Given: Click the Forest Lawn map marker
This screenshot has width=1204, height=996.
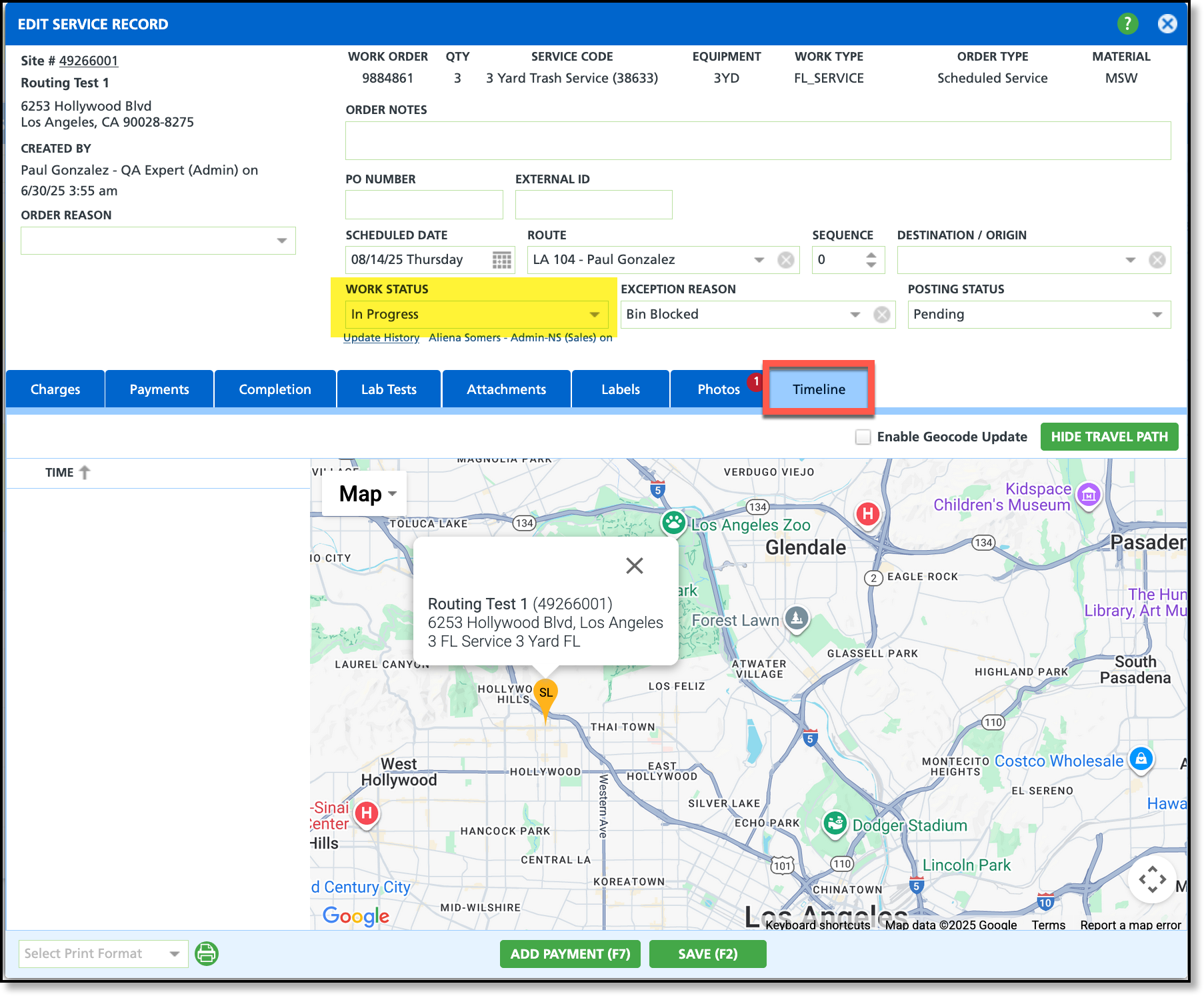Looking at the screenshot, I should coord(797,619).
